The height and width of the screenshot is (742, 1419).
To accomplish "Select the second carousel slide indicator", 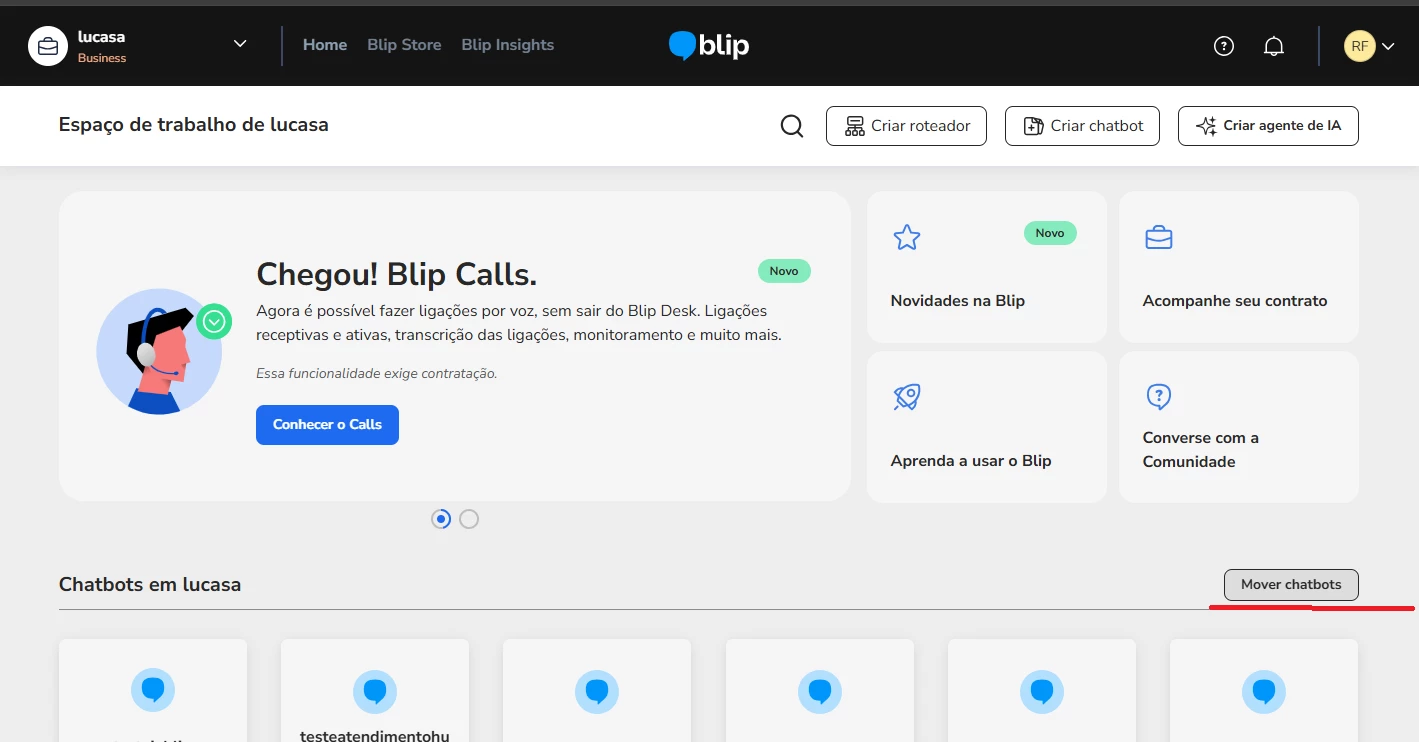I will (469, 519).
